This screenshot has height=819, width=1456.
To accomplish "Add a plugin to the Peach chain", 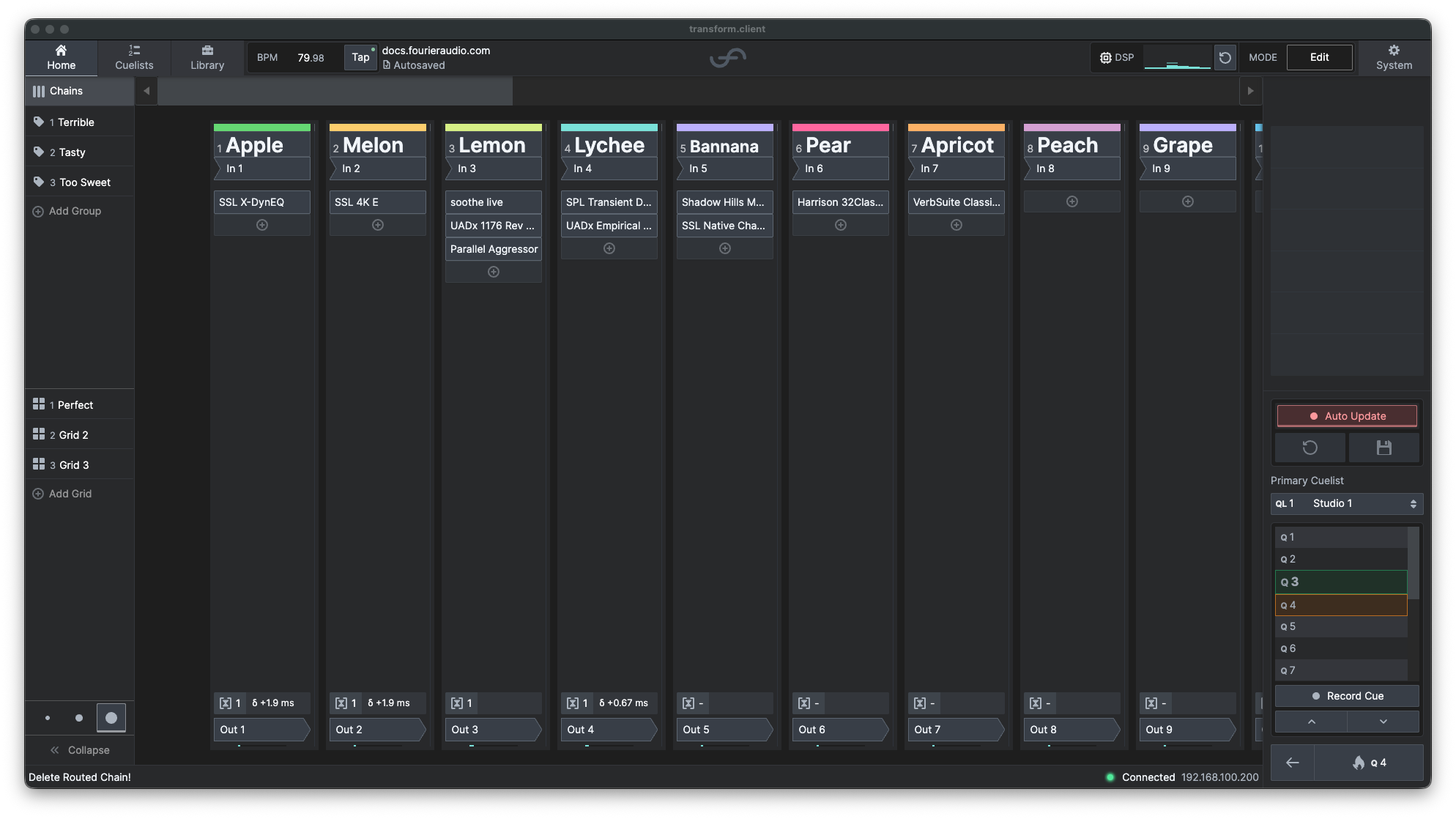I will 1071,201.
